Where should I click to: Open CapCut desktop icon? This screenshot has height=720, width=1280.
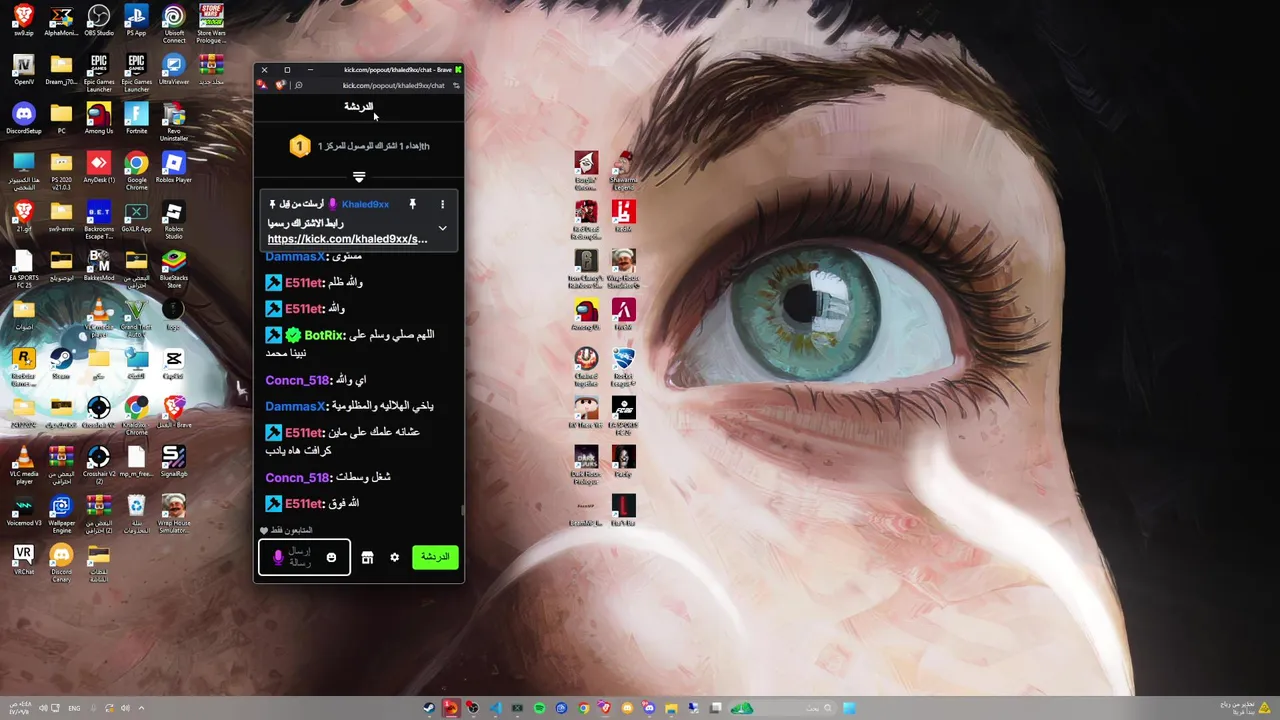[x=174, y=364]
